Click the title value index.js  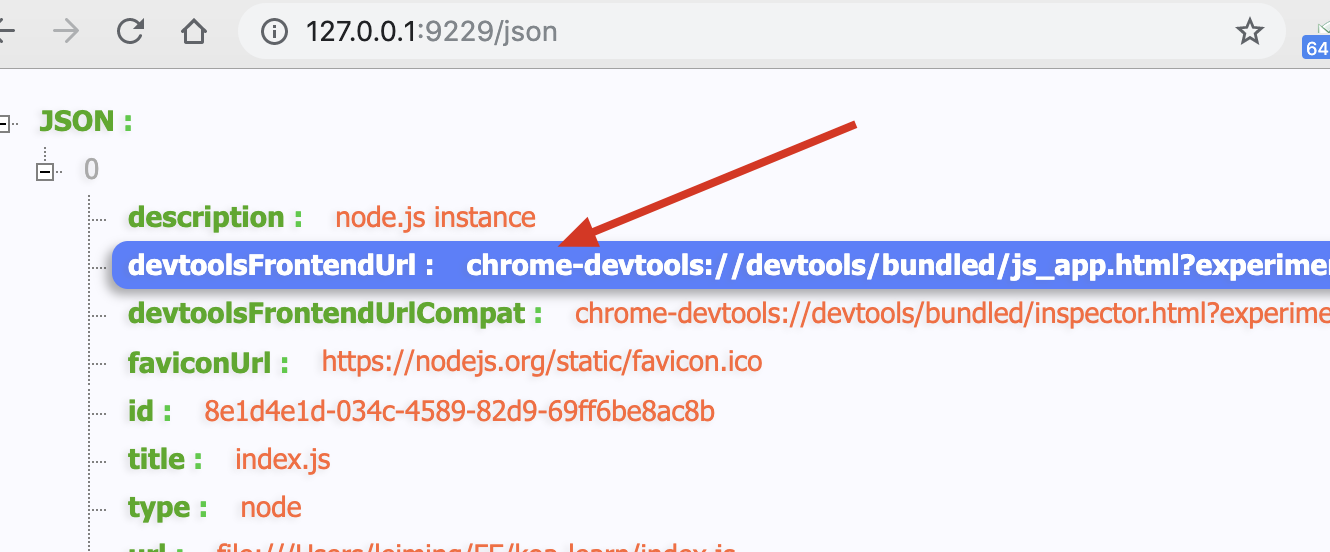[283, 459]
